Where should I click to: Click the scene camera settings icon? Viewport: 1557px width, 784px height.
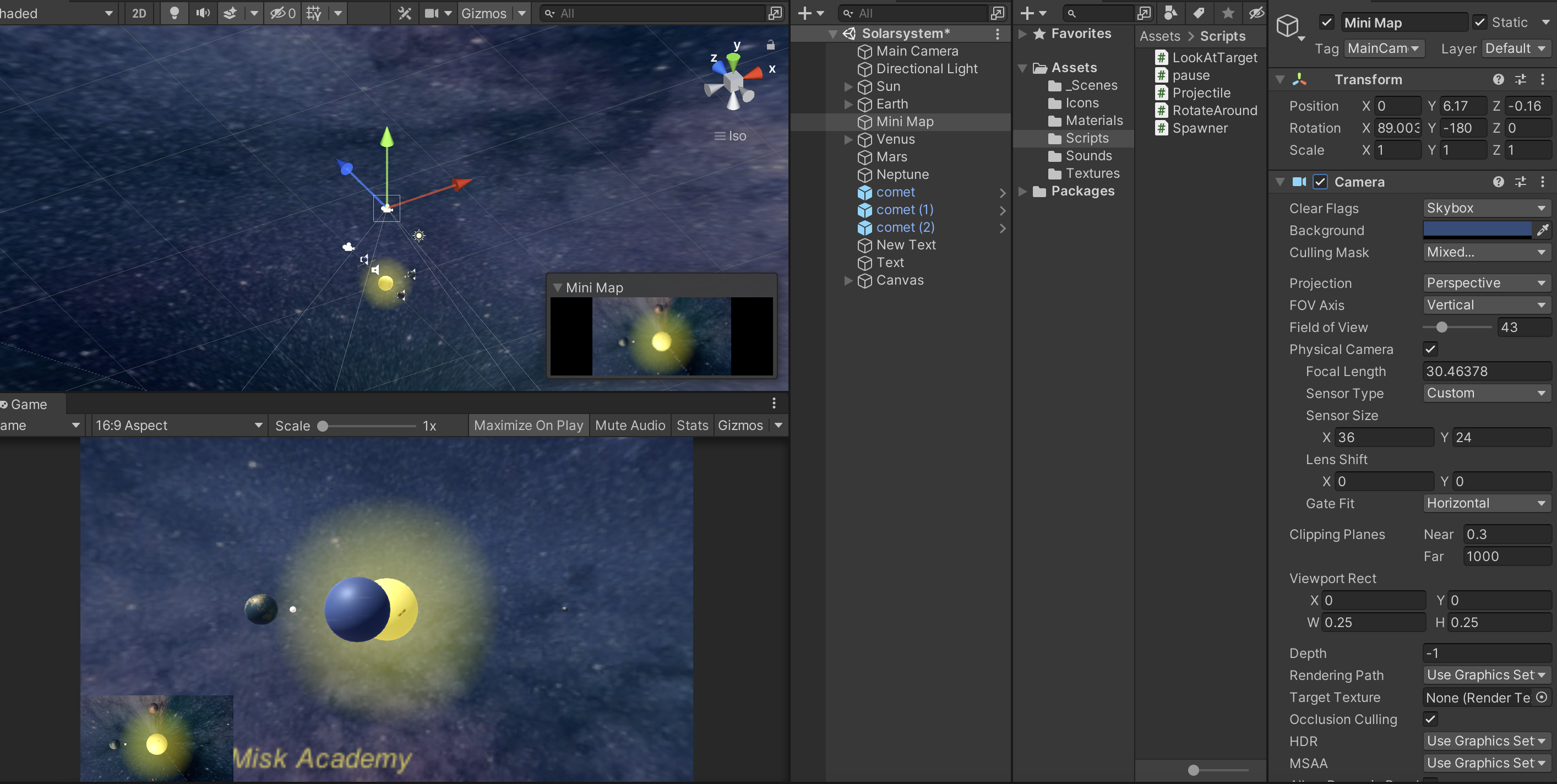click(432, 13)
